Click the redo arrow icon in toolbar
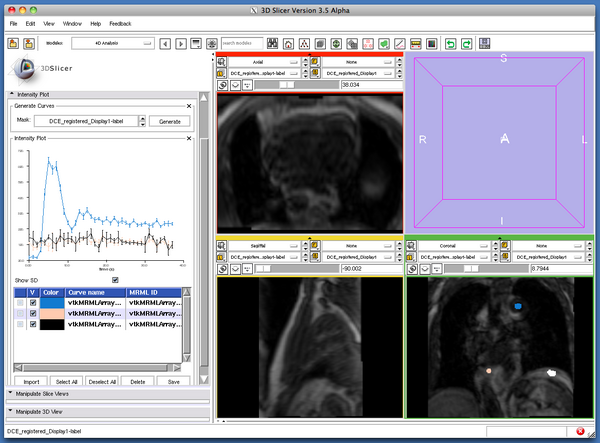Image resolution: width=600 pixels, height=443 pixels. point(467,44)
